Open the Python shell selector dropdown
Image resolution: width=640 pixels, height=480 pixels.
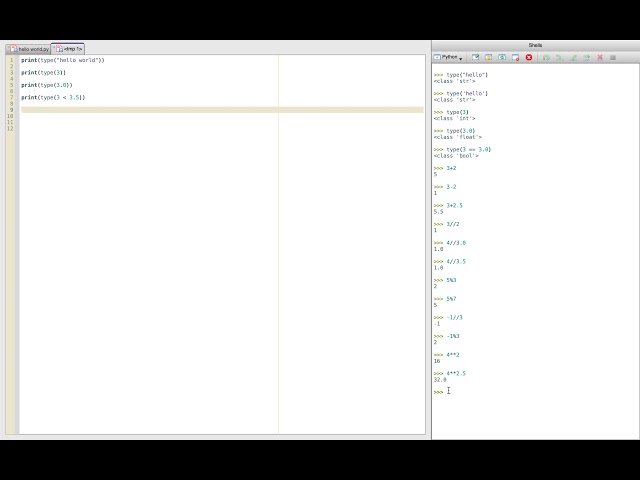click(x=448, y=58)
